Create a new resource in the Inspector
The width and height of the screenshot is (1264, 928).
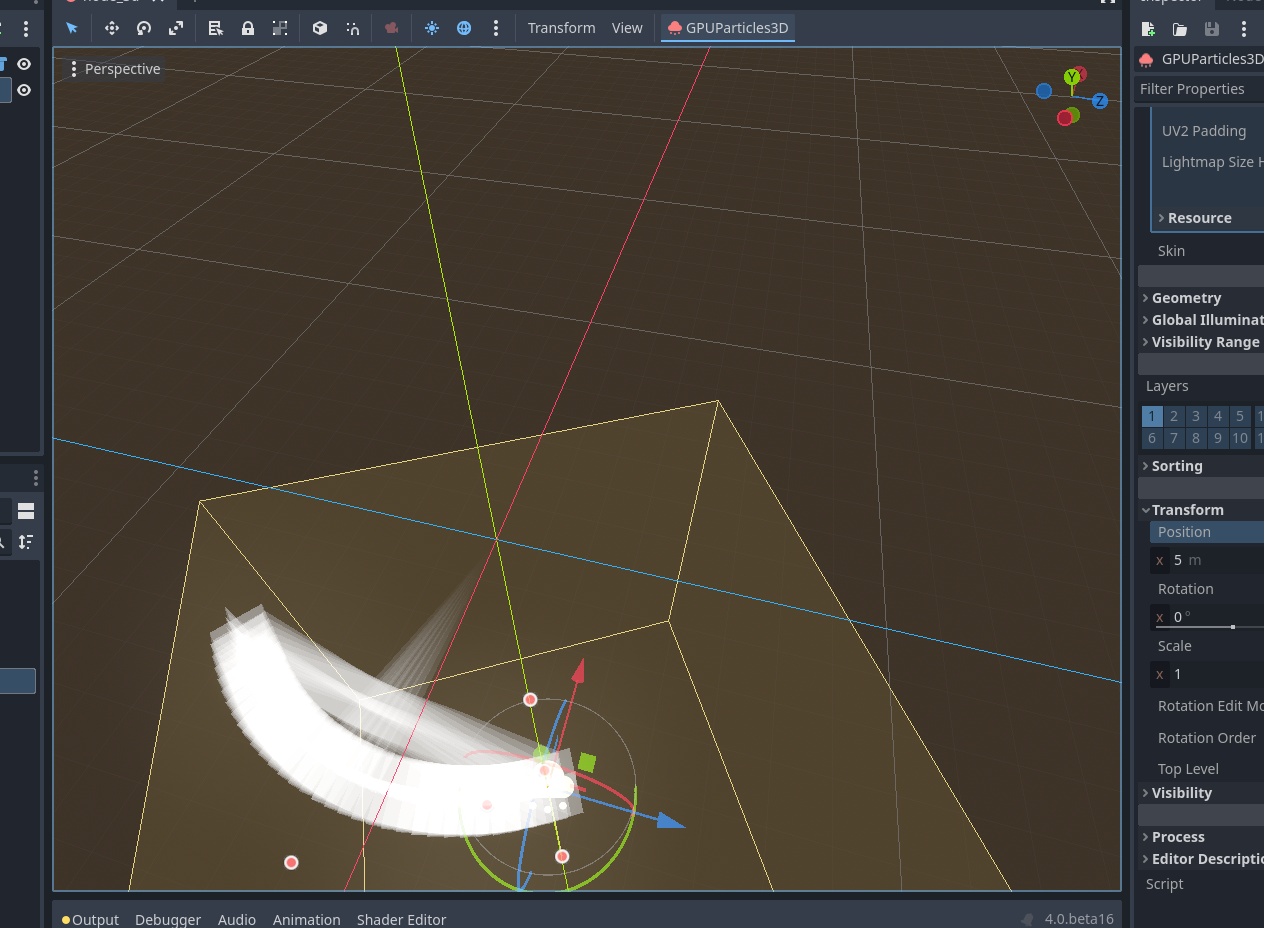tap(1148, 29)
